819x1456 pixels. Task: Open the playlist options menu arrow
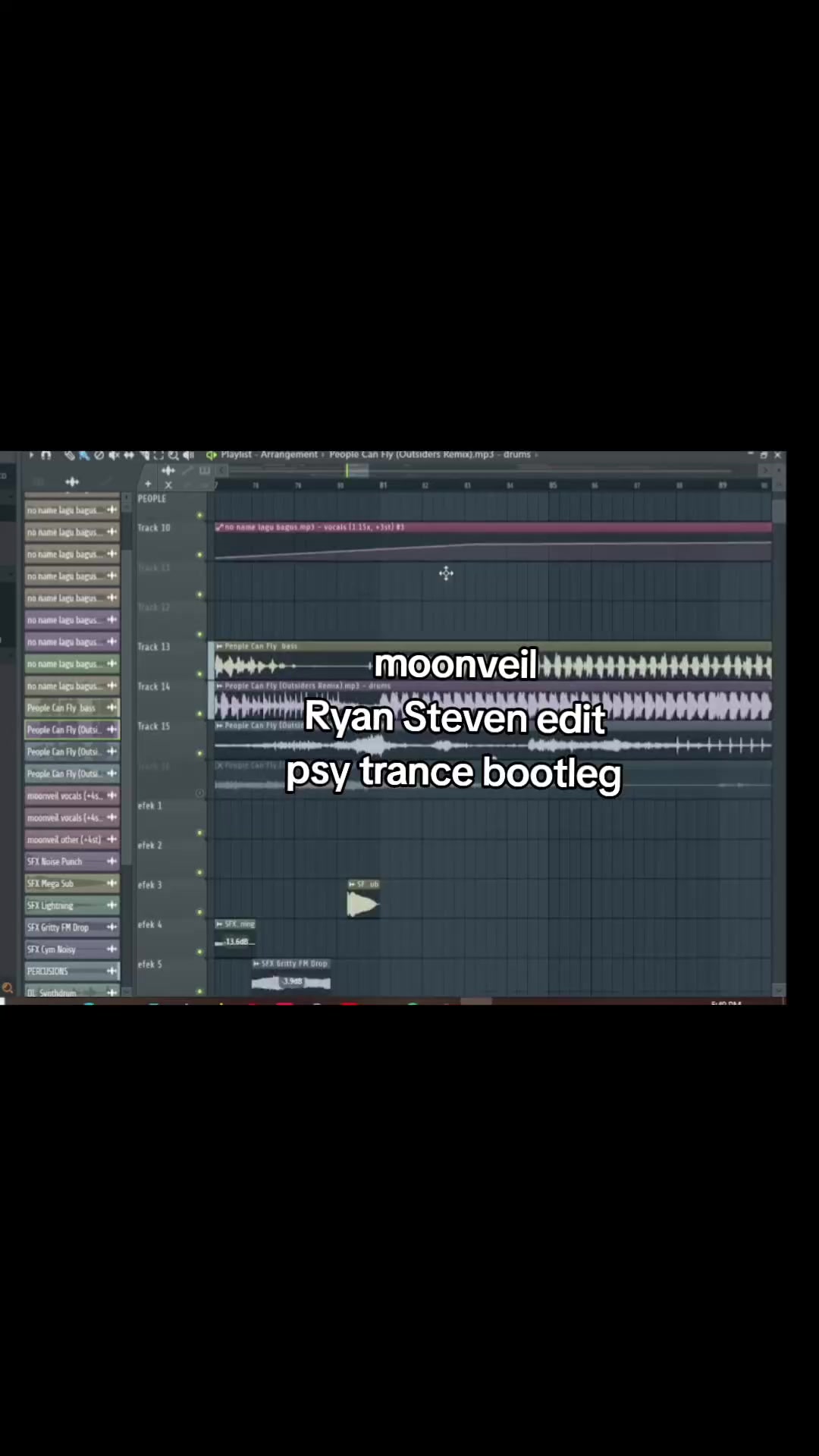coord(31,455)
